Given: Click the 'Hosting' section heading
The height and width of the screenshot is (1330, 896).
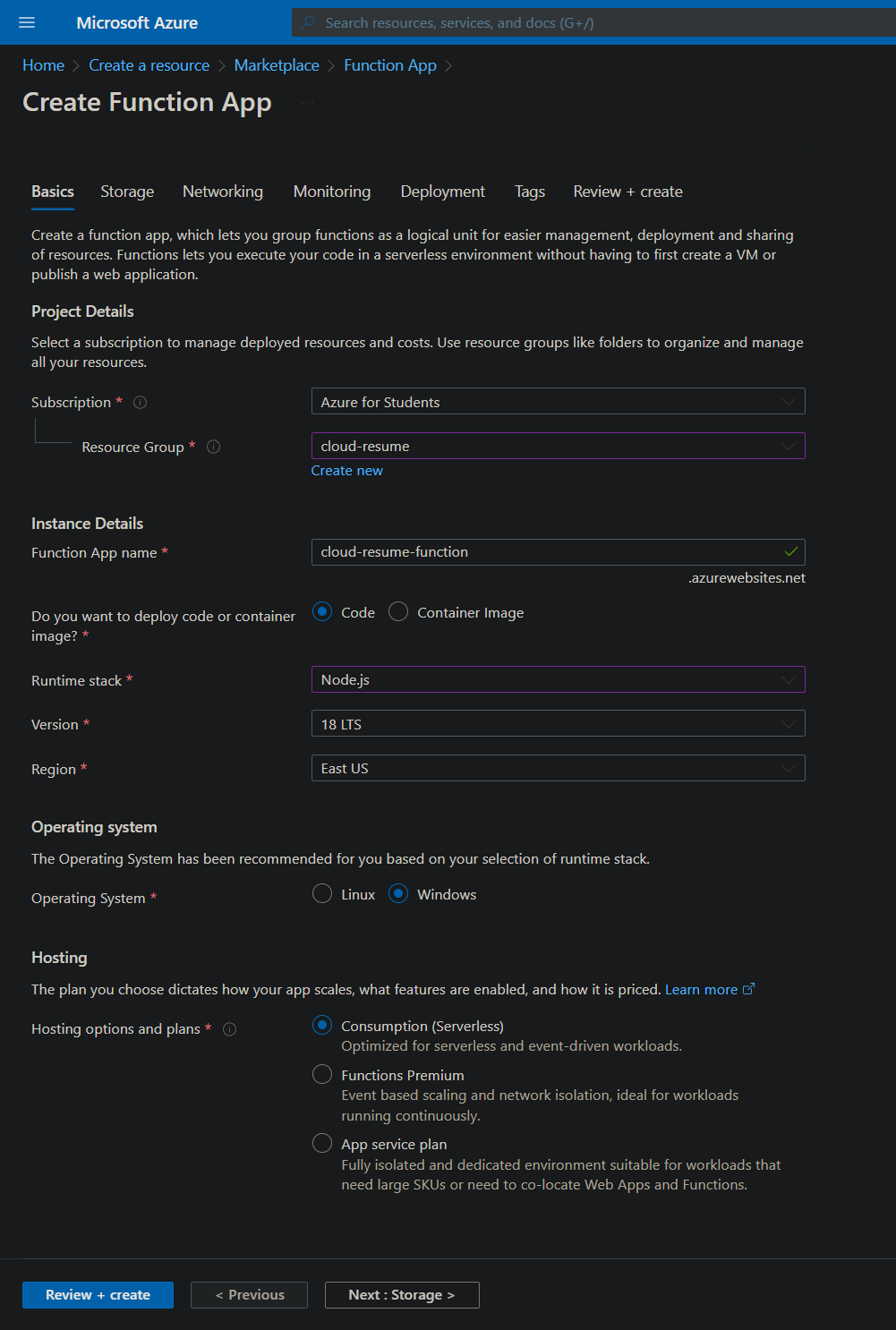Looking at the screenshot, I should [x=59, y=958].
